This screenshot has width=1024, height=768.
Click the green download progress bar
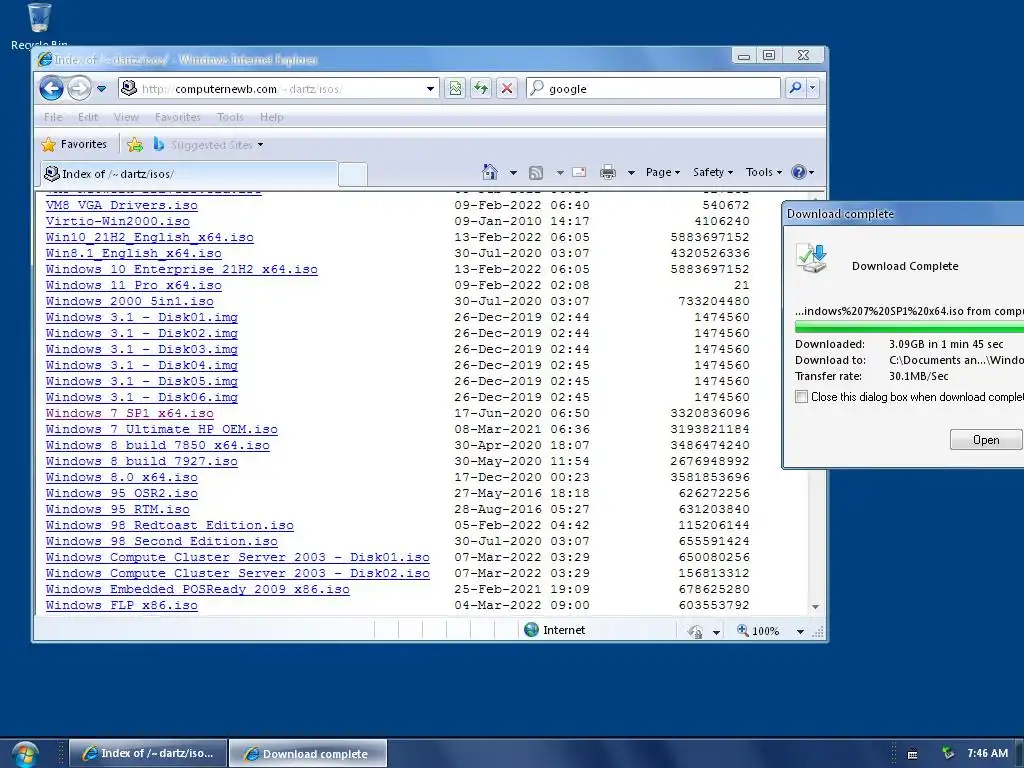(909, 326)
